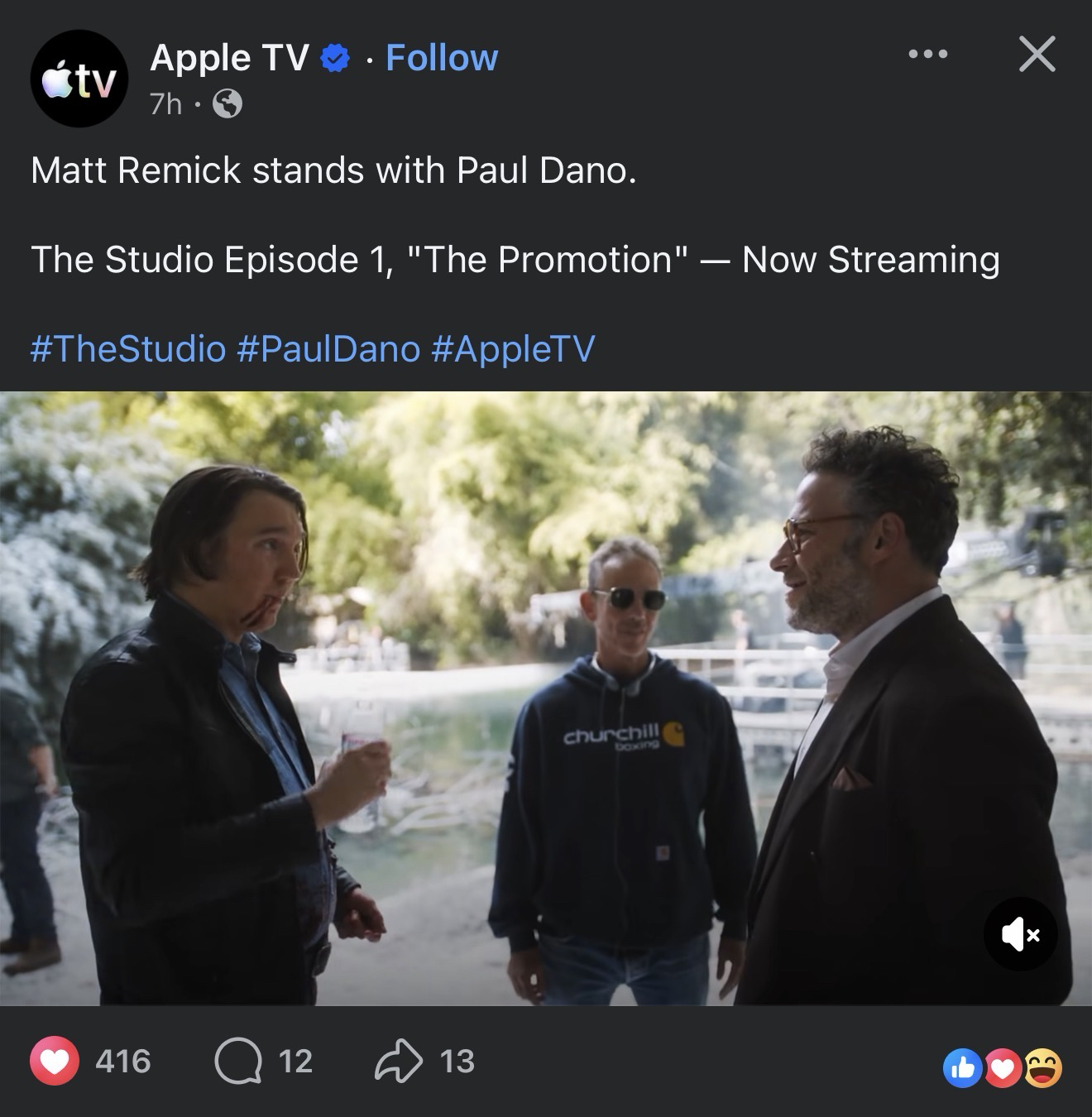Image resolution: width=1092 pixels, height=1117 pixels.
Task: Click the Apple TV page name
Action: (x=229, y=58)
